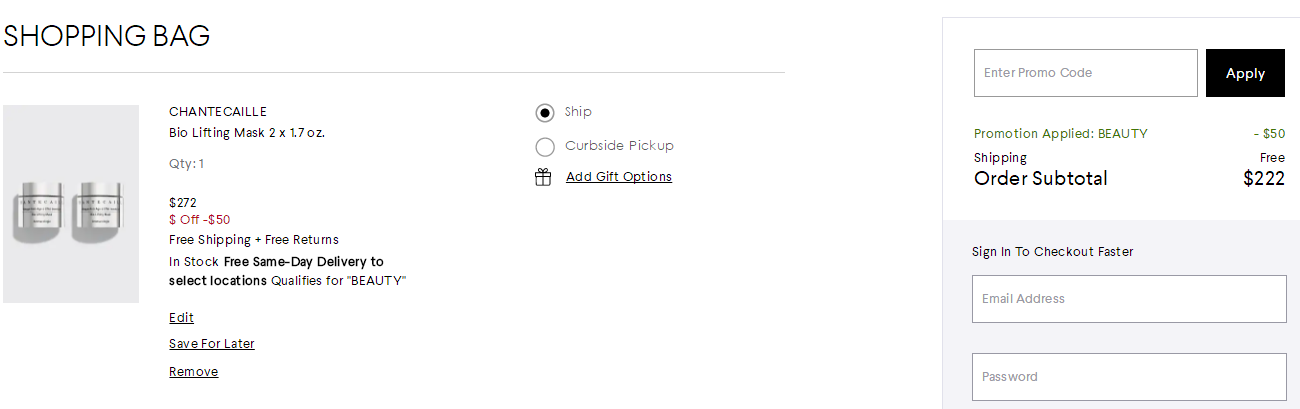The image size is (1300, 409).
Task: Click the Curbside Pickup label text
Action: 619,146
